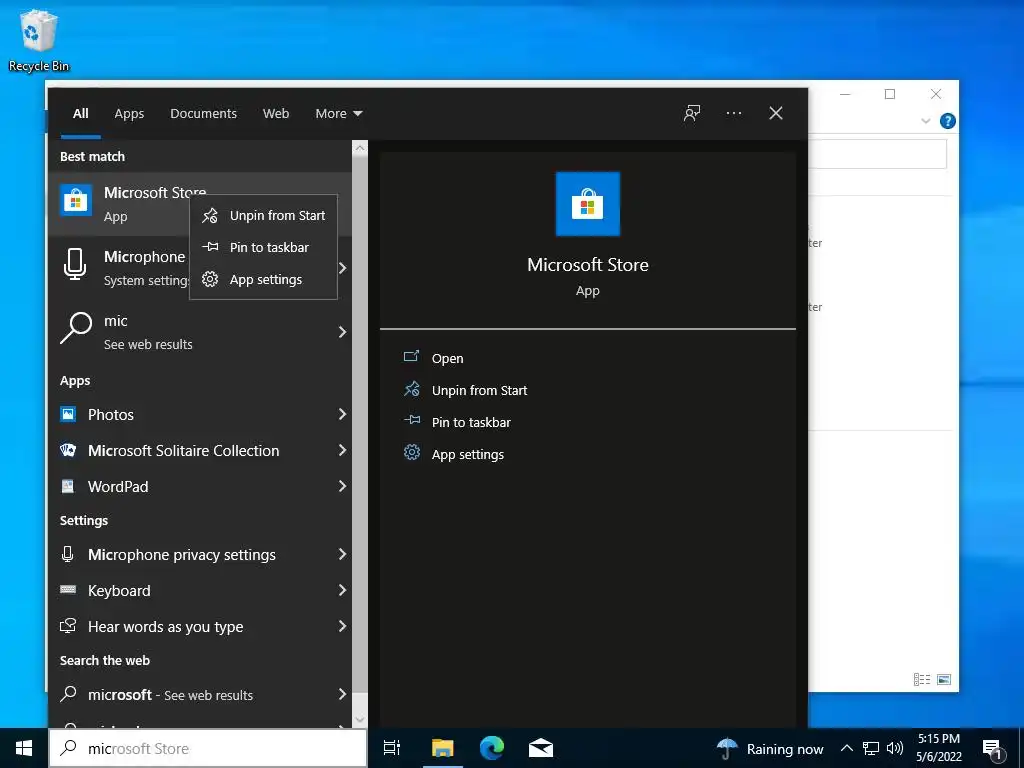Open the Photos app result
The height and width of the screenshot is (768, 1024).
pos(200,414)
